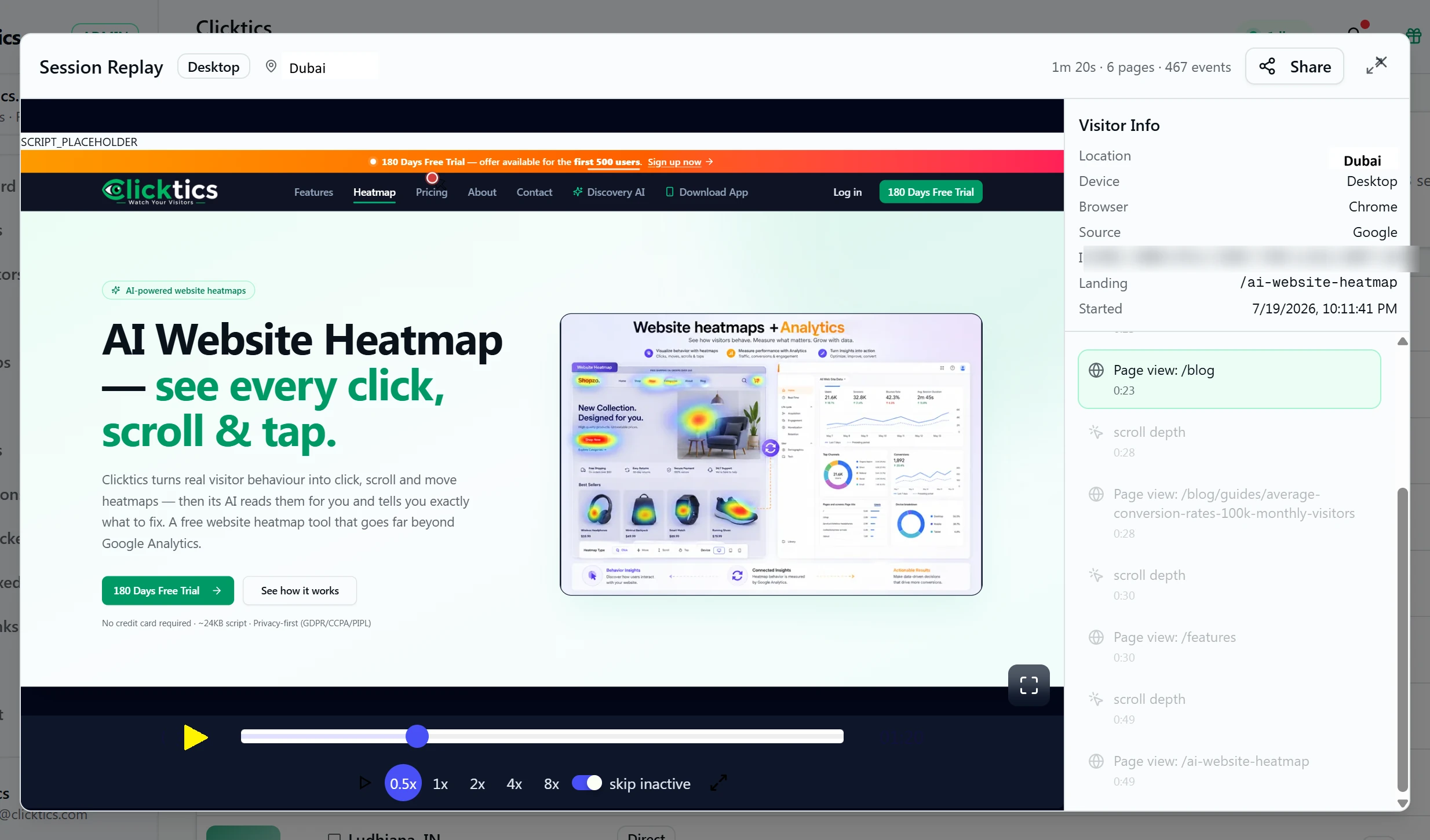Screen dimensions: 1430x840
Task: Select the Page view: /features event
Action: point(1229,646)
